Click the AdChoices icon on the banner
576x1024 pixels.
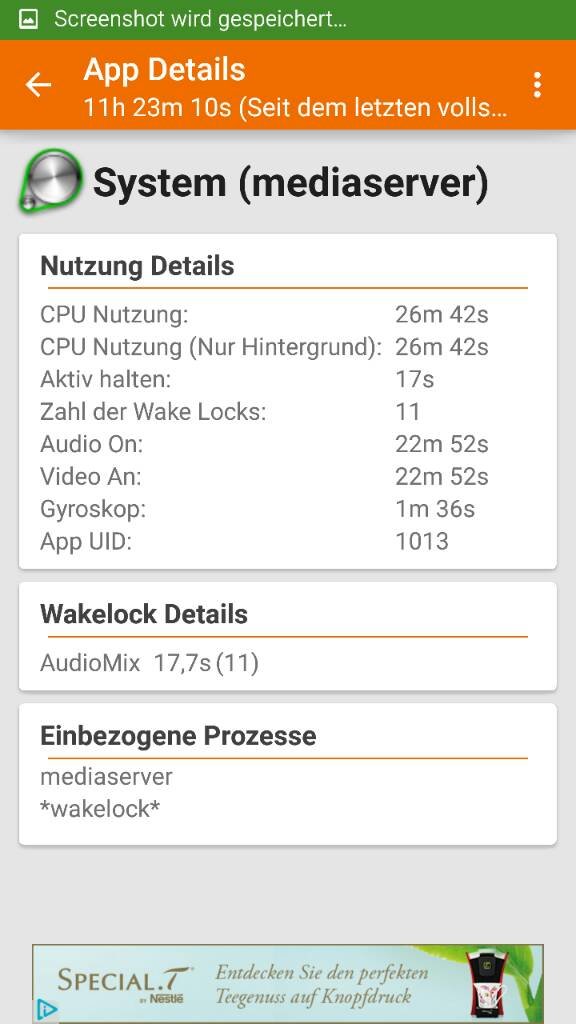45,1010
